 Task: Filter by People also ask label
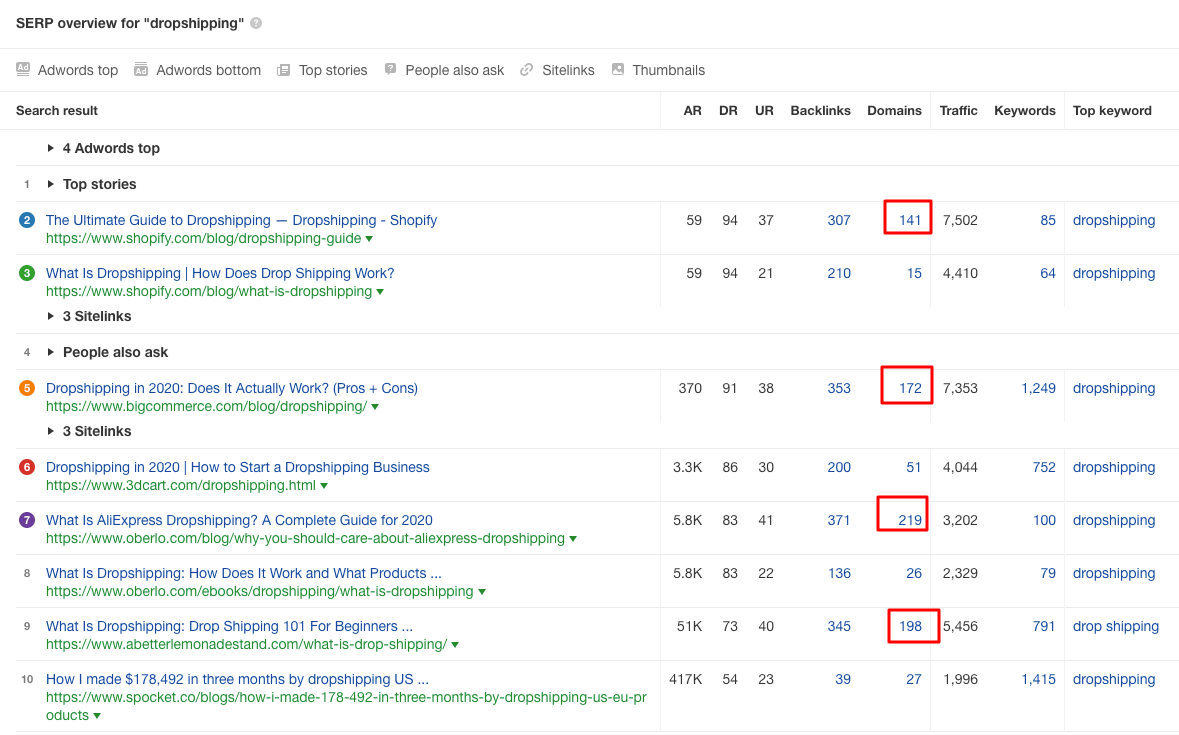tap(454, 70)
